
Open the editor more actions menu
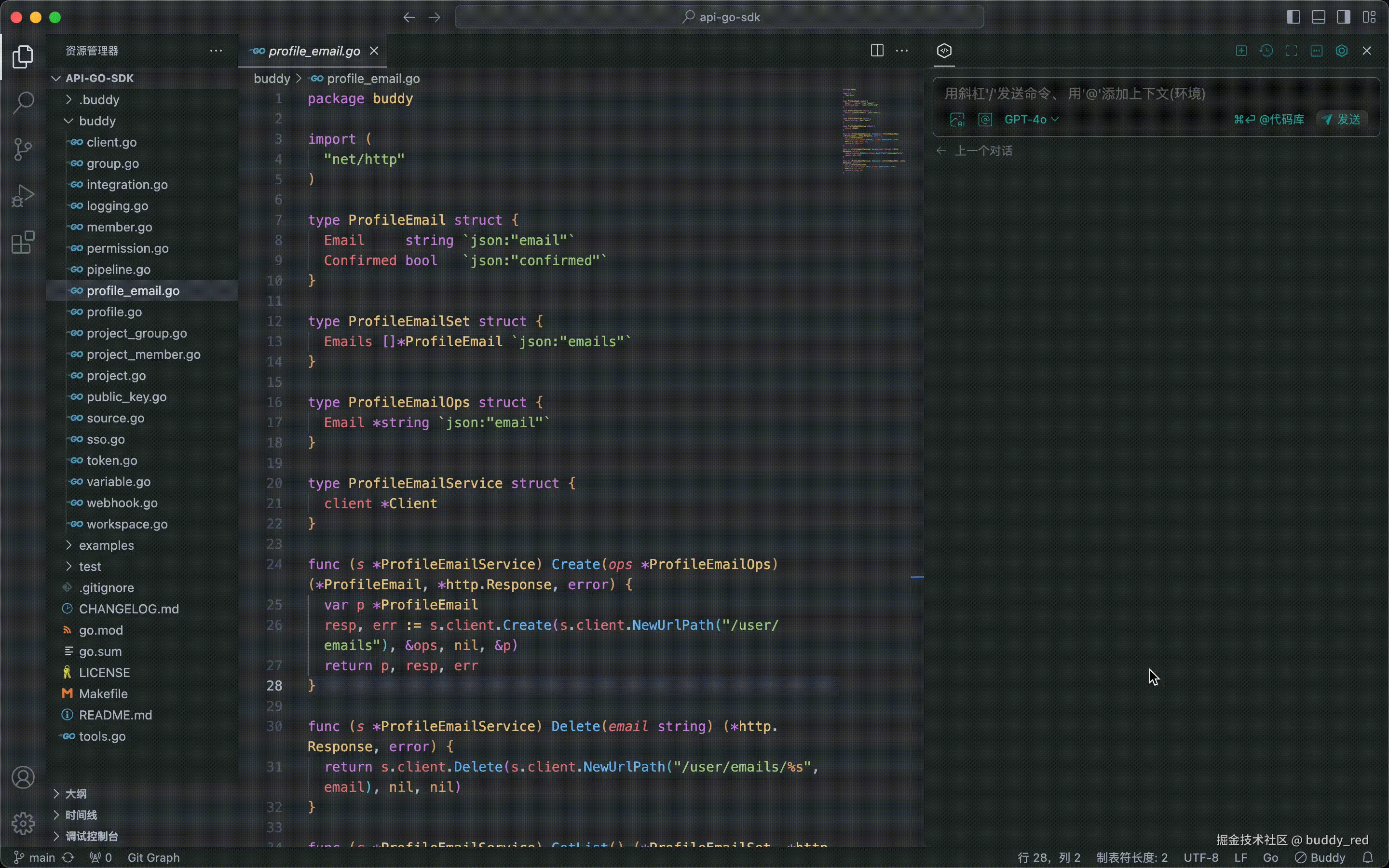[x=901, y=51]
